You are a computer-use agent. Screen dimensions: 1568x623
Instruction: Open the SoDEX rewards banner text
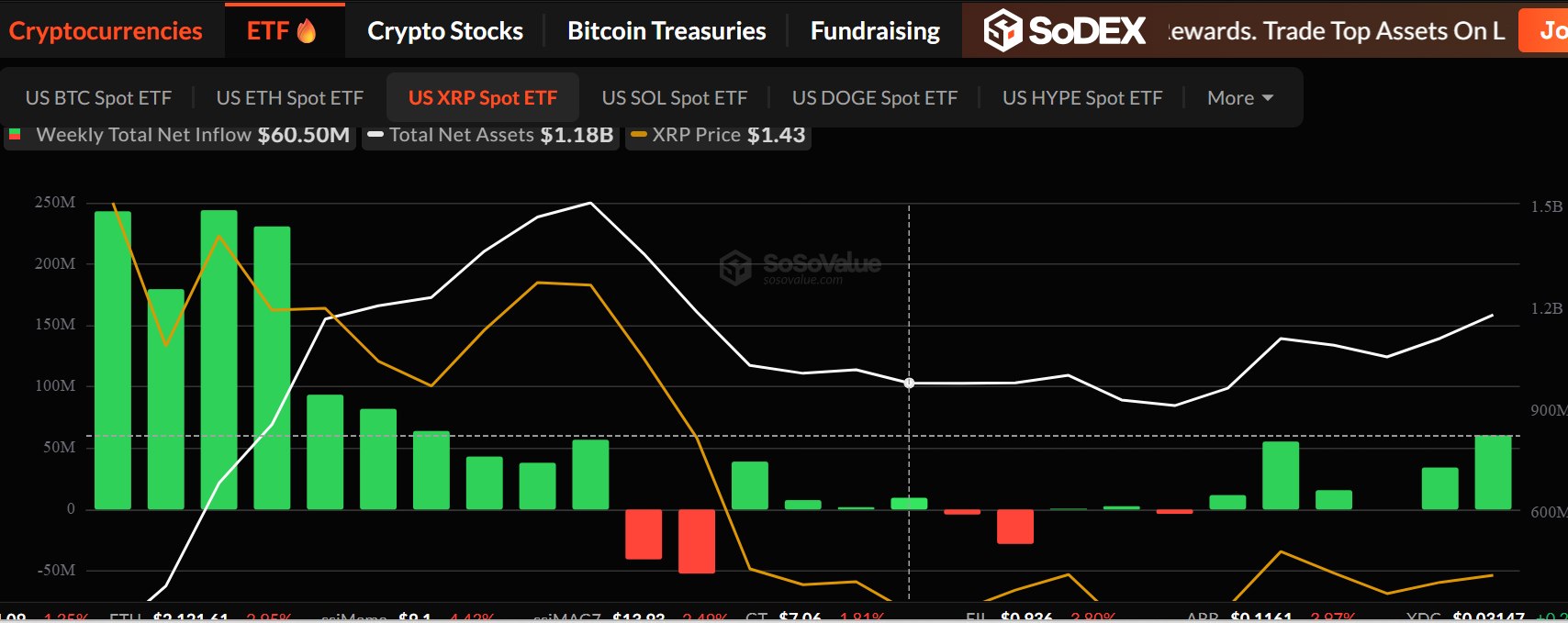(1337, 31)
